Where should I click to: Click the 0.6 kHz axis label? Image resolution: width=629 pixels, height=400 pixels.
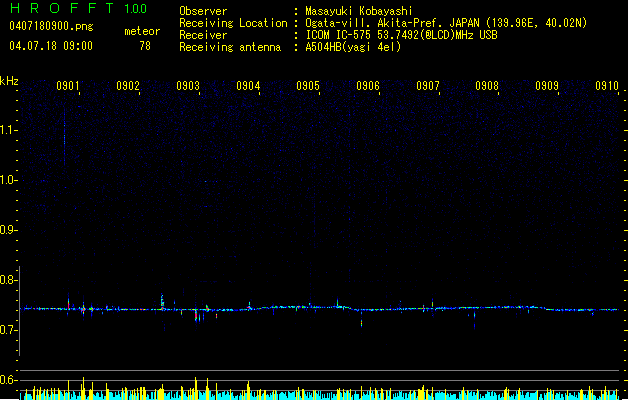pos(8,380)
